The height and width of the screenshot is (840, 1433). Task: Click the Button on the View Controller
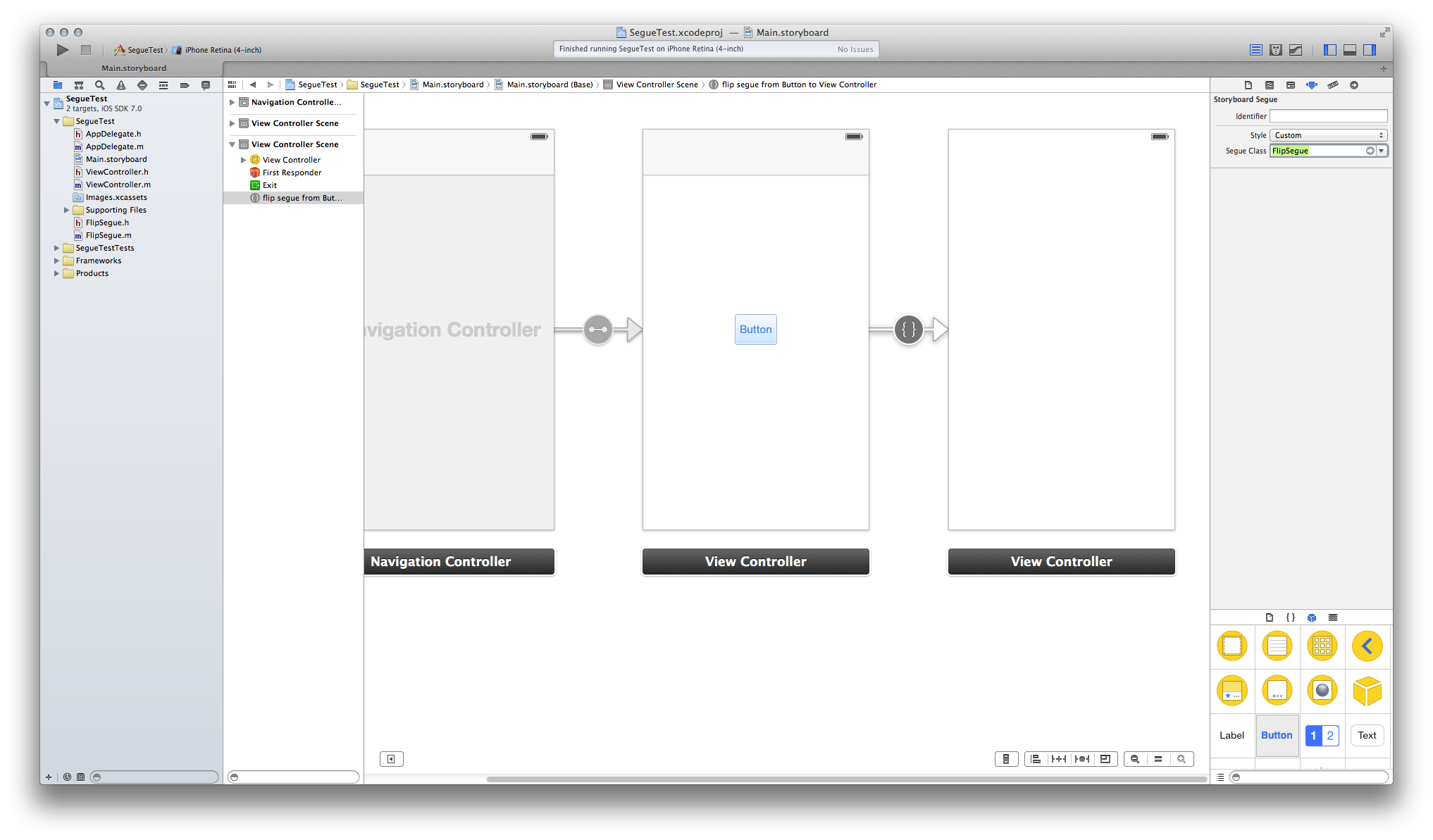[755, 330]
